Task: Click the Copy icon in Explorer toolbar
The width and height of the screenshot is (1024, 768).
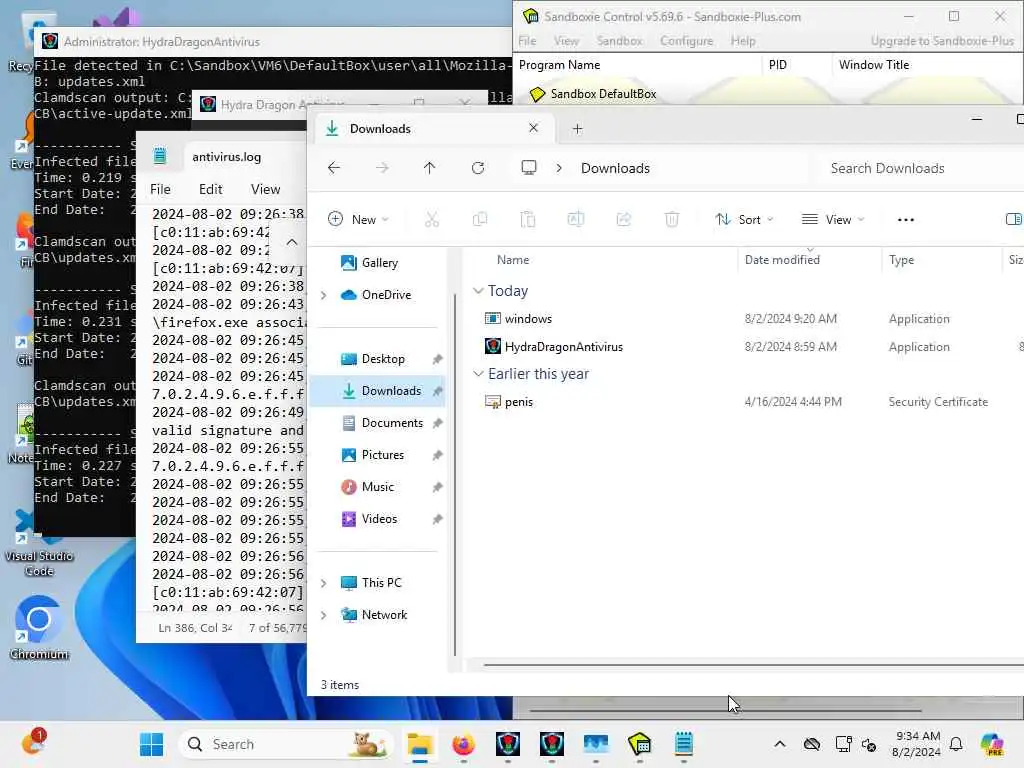Action: point(480,219)
